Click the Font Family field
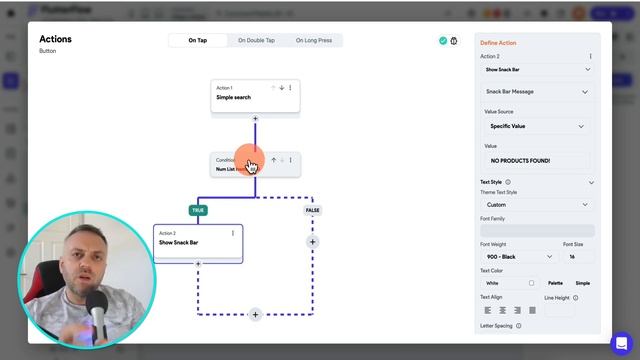640x360 pixels. (537, 231)
